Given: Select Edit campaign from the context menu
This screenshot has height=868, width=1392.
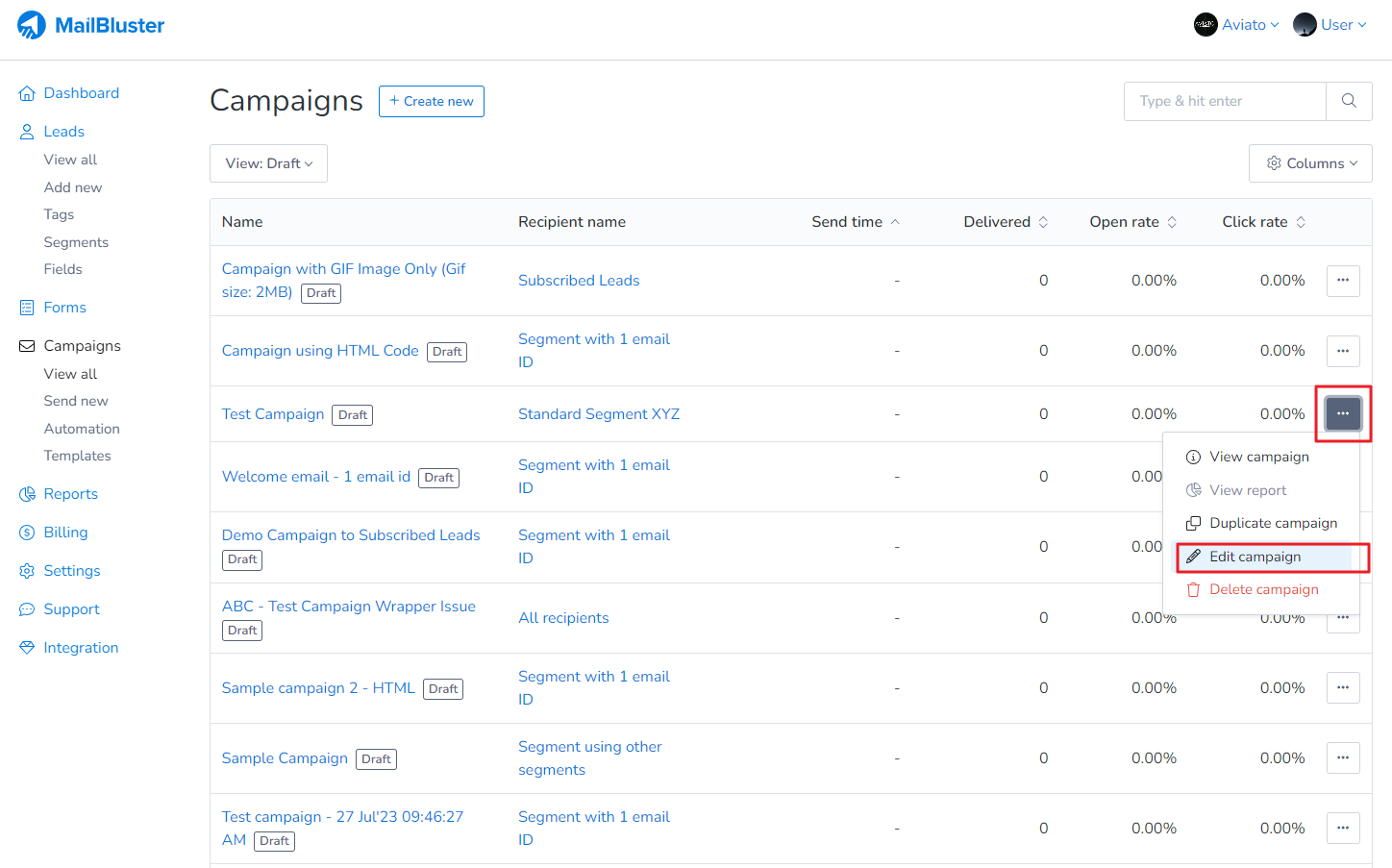Looking at the screenshot, I should point(1255,557).
